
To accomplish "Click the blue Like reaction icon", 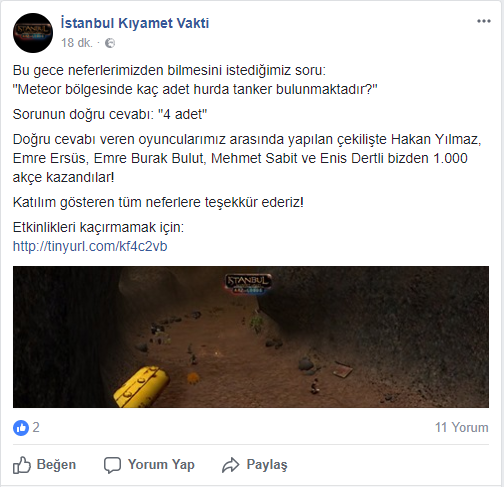I will 21,428.
